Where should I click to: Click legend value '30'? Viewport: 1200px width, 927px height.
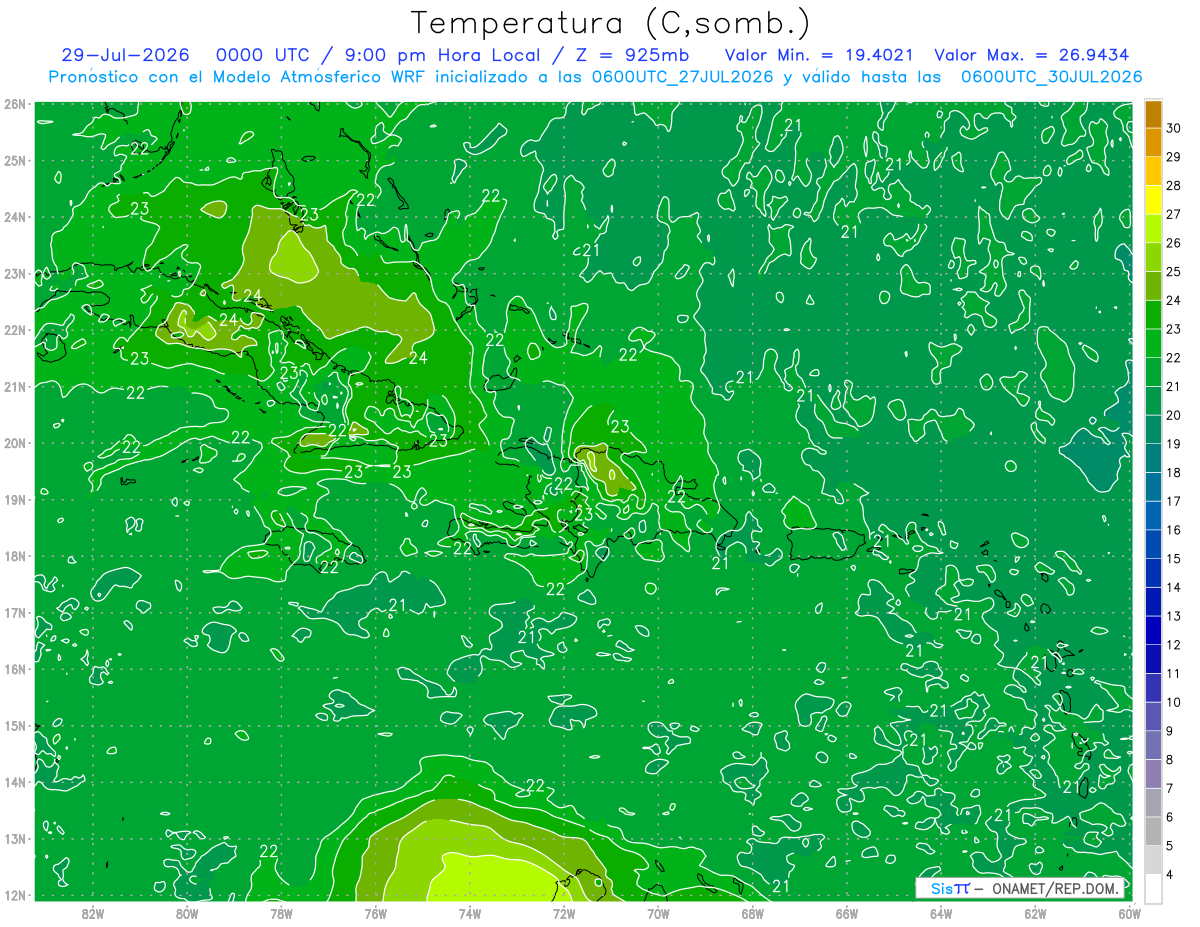click(x=1174, y=128)
